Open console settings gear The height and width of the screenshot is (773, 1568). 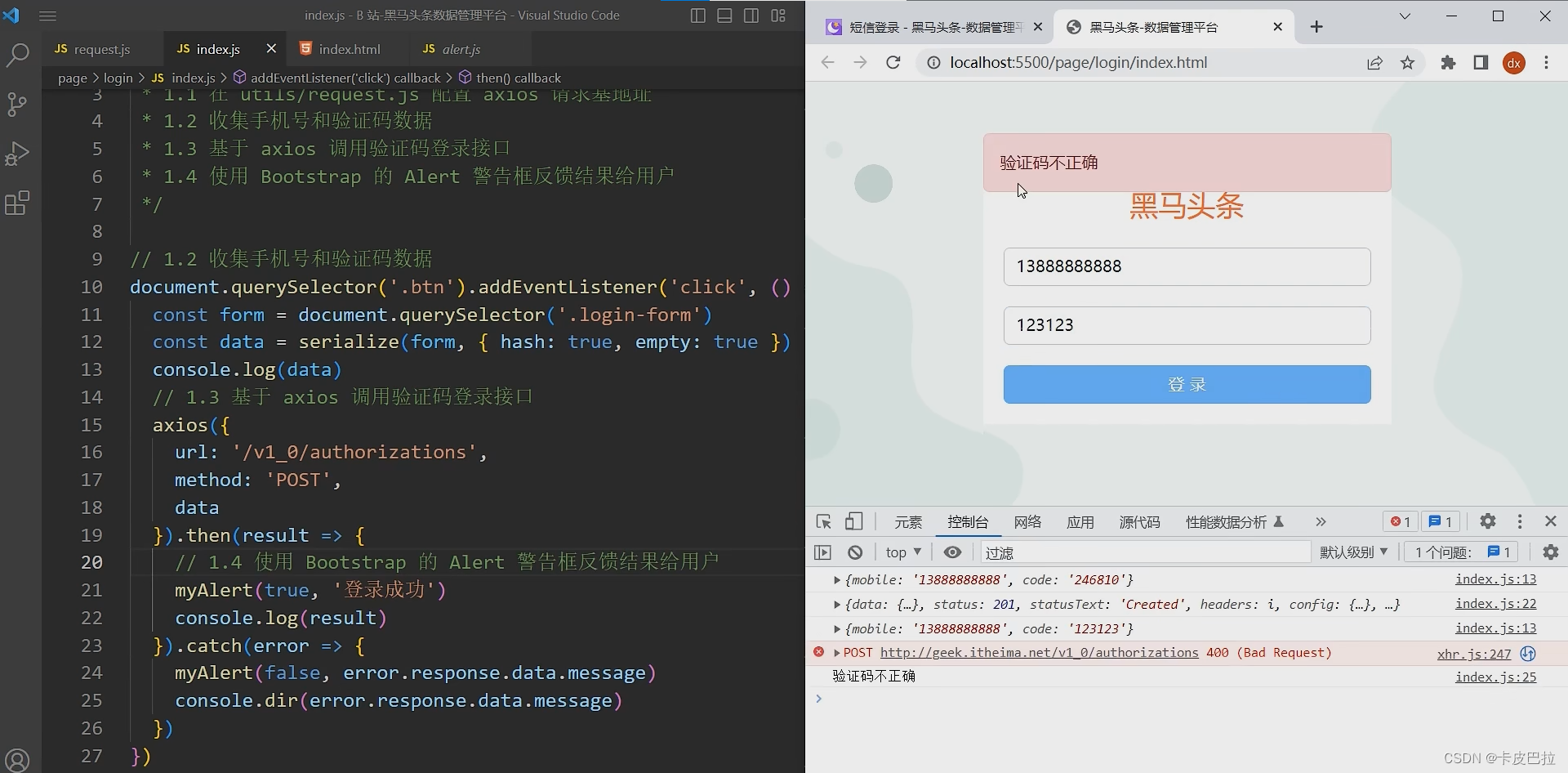[1551, 552]
